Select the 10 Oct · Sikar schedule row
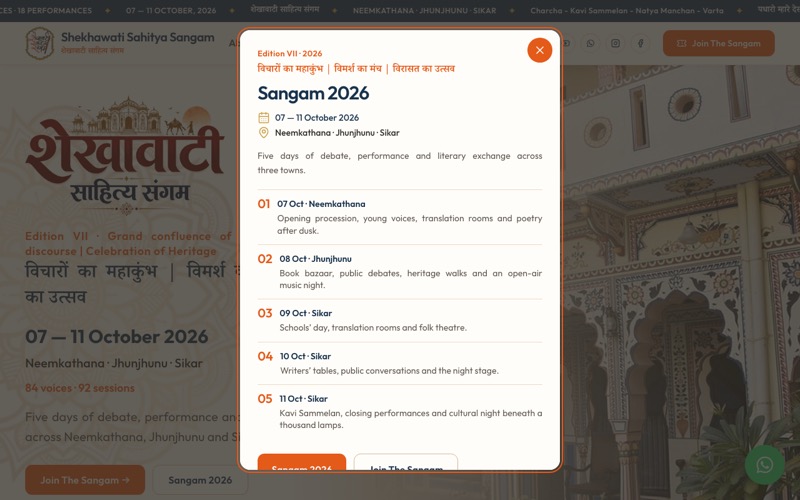The image size is (800, 500). pos(399,363)
